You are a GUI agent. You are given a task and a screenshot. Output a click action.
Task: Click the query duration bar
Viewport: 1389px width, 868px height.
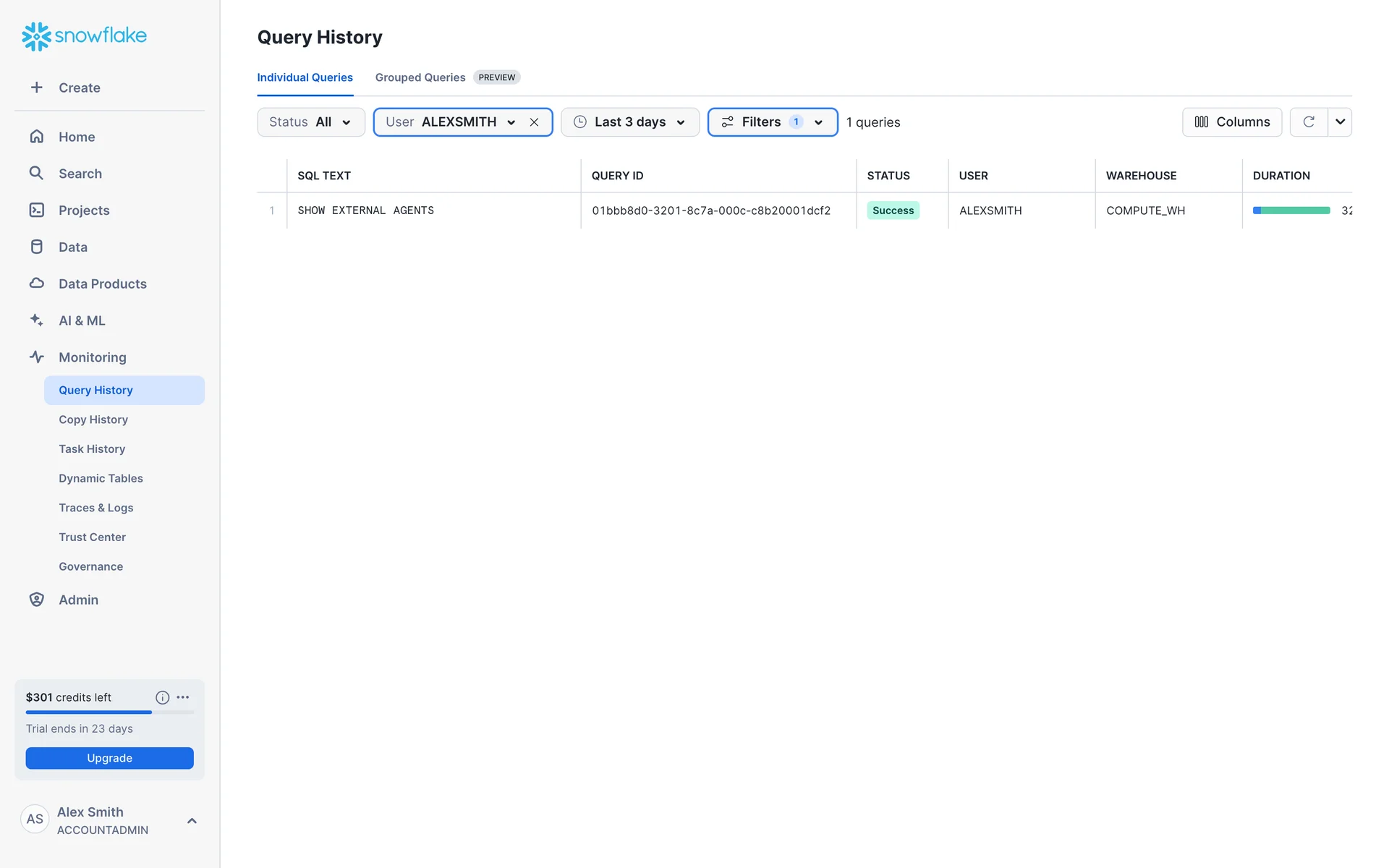[x=1291, y=210]
